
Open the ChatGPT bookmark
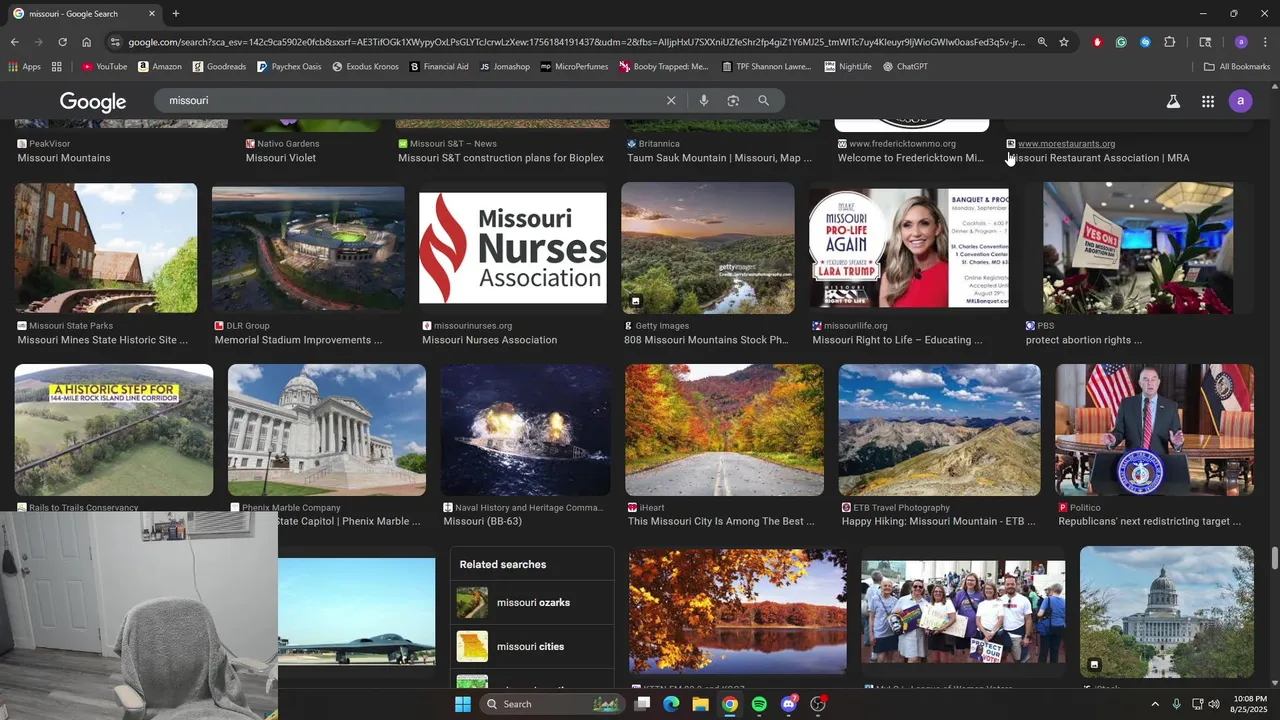904,67
